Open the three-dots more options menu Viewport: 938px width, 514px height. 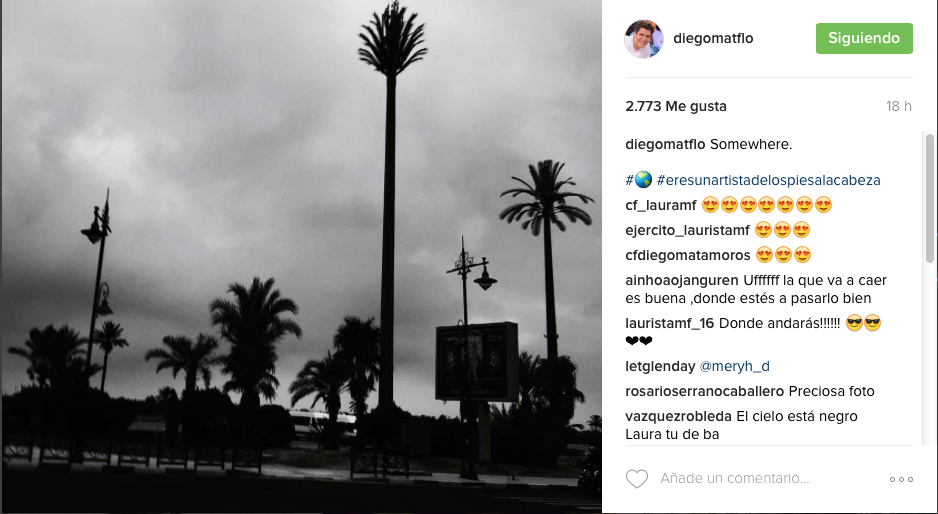coord(901,479)
